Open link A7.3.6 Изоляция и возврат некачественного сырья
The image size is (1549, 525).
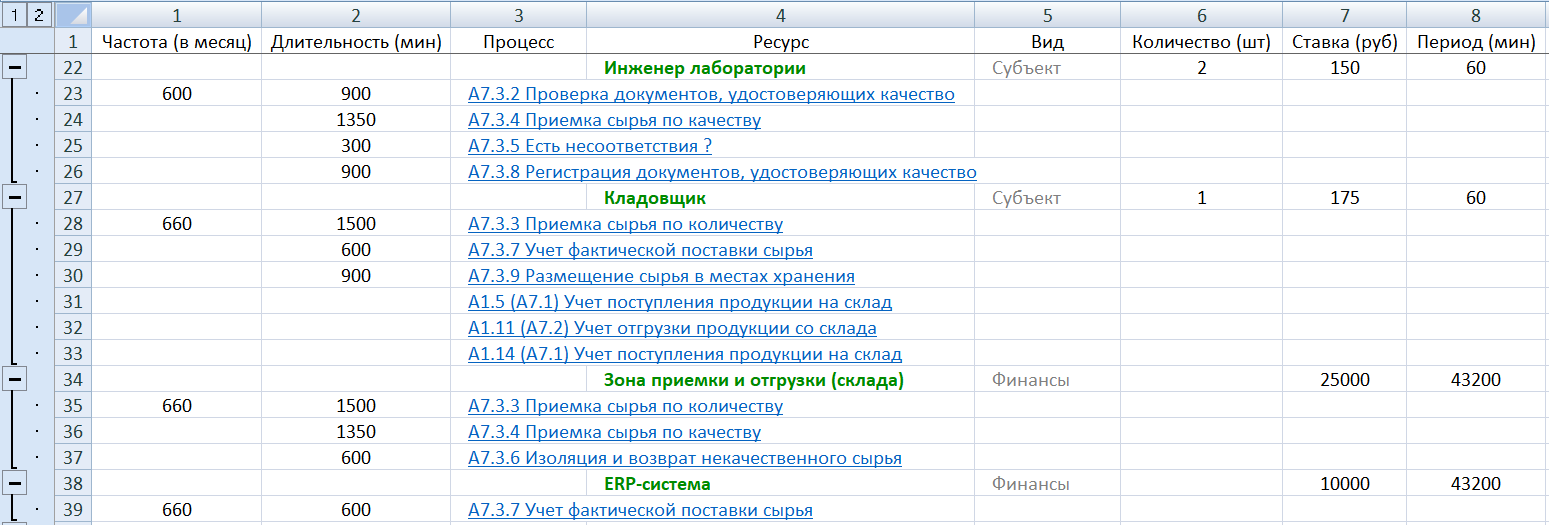point(684,458)
